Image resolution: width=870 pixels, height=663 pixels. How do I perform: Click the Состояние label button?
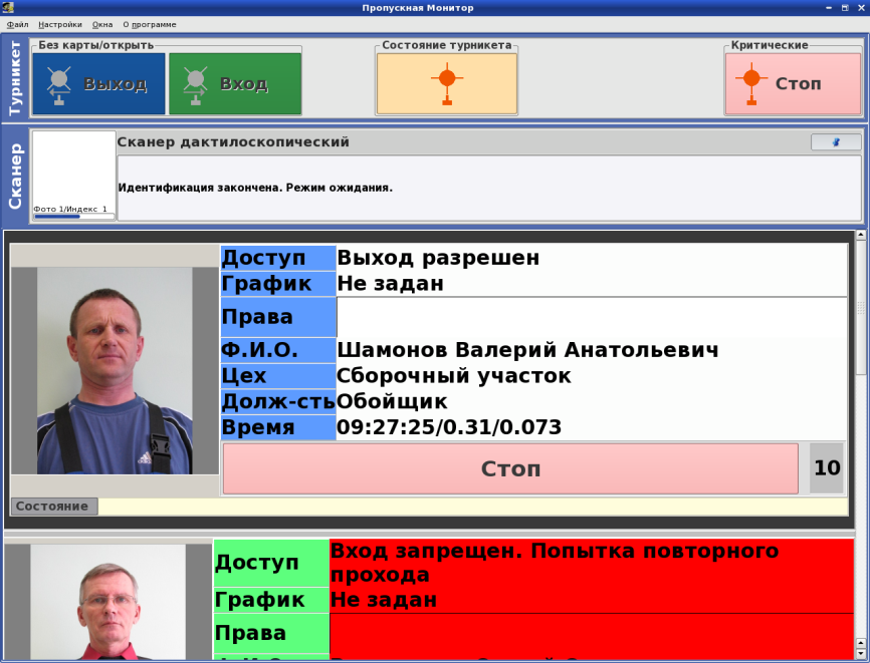[53, 506]
